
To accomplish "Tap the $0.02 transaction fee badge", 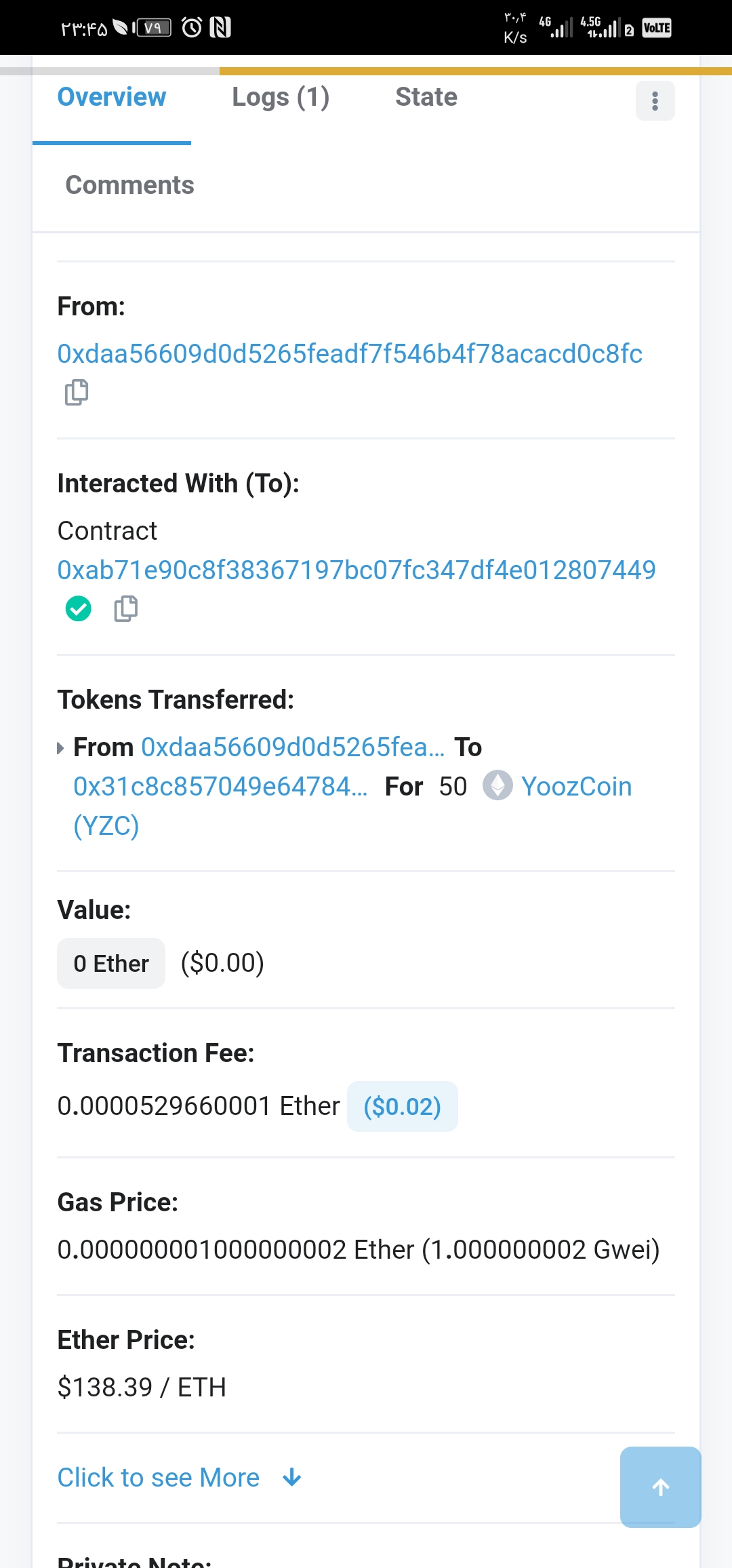I will click(x=402, y=1106).
